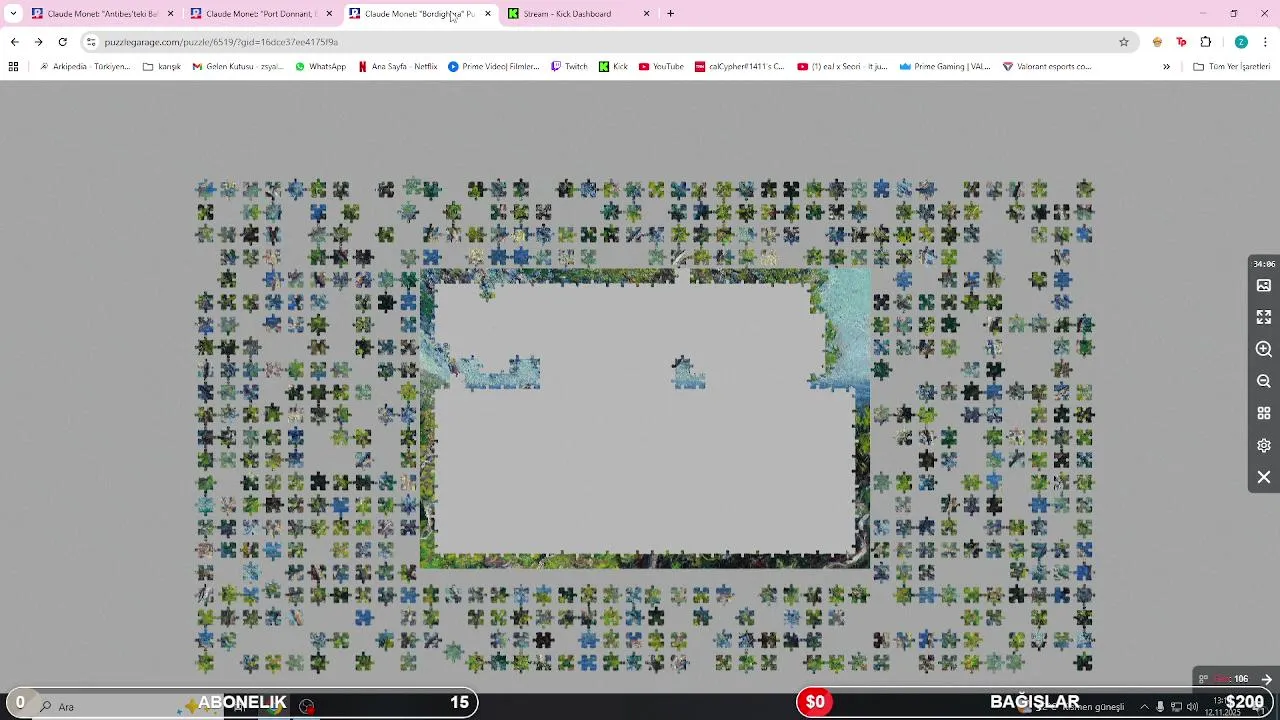Open the Prime Video bookmark
Image resolution: width=1280 pixels, height=720 pixels.
[x=494, y=67]
